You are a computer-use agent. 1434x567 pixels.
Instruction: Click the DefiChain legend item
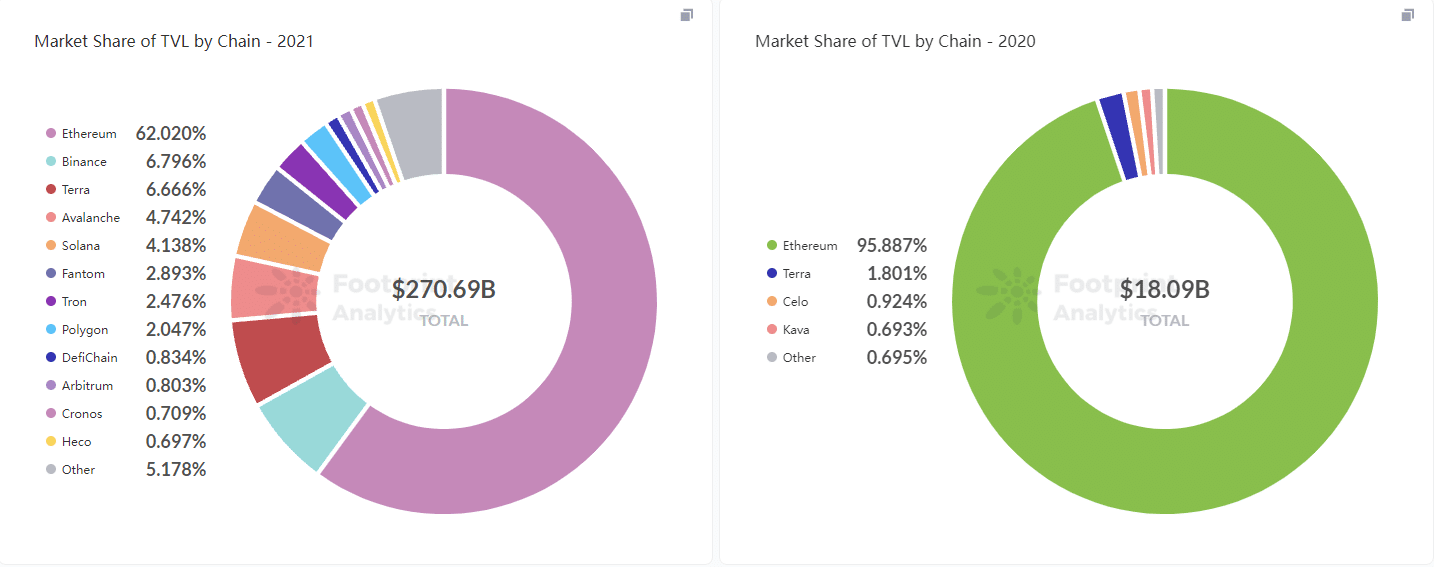coord(89,358)
